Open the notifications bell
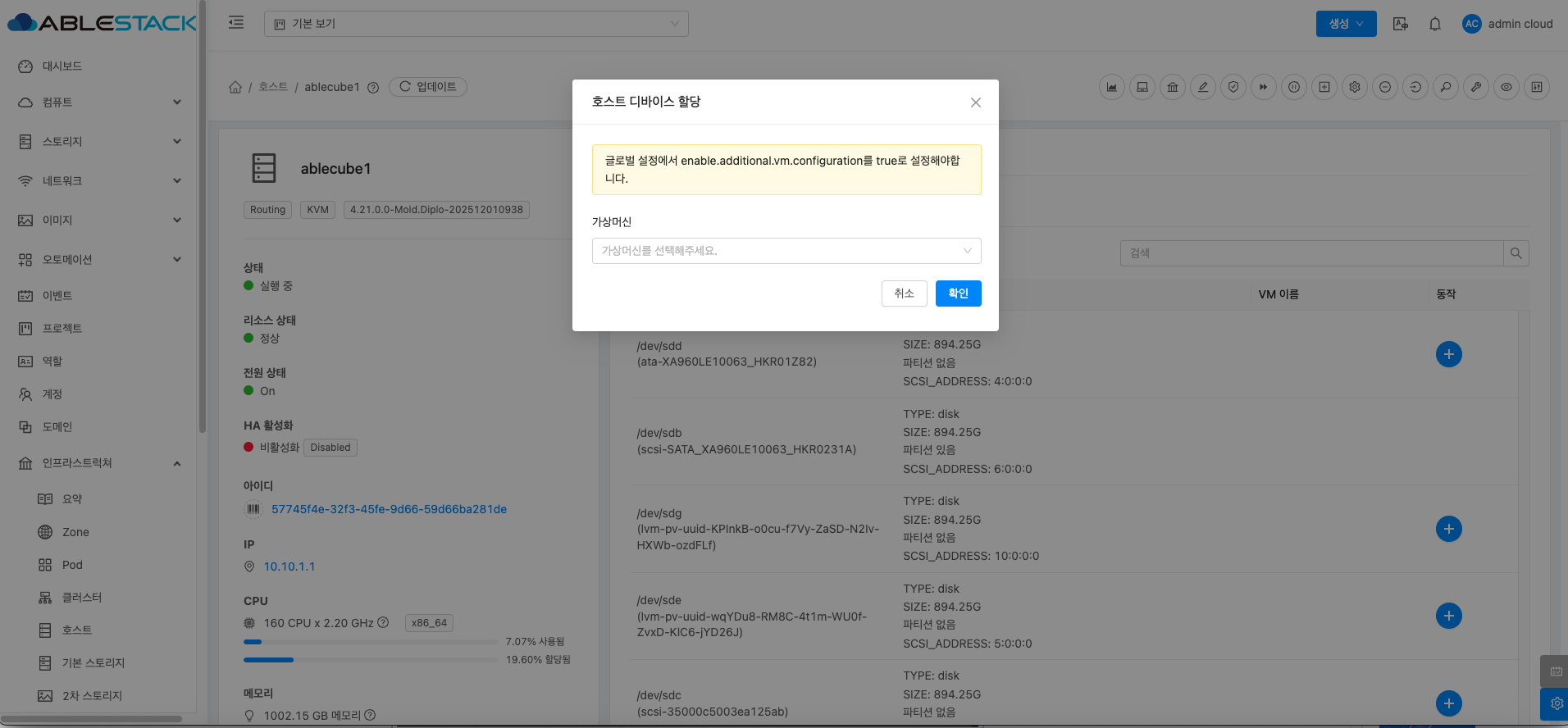The height and width of the screenshot is (728, 1568). coord(1435,24)
